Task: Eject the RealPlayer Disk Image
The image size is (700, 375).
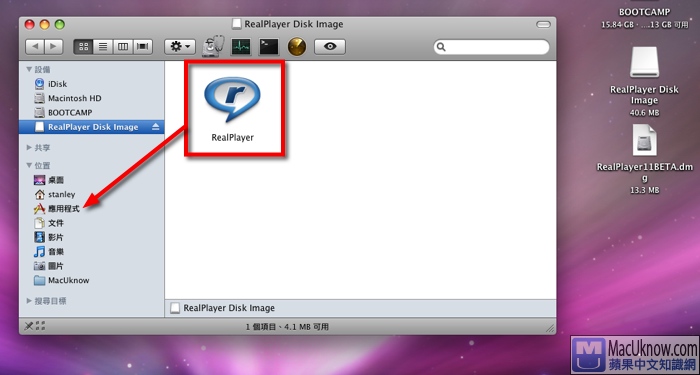Action: click(155, 127)
